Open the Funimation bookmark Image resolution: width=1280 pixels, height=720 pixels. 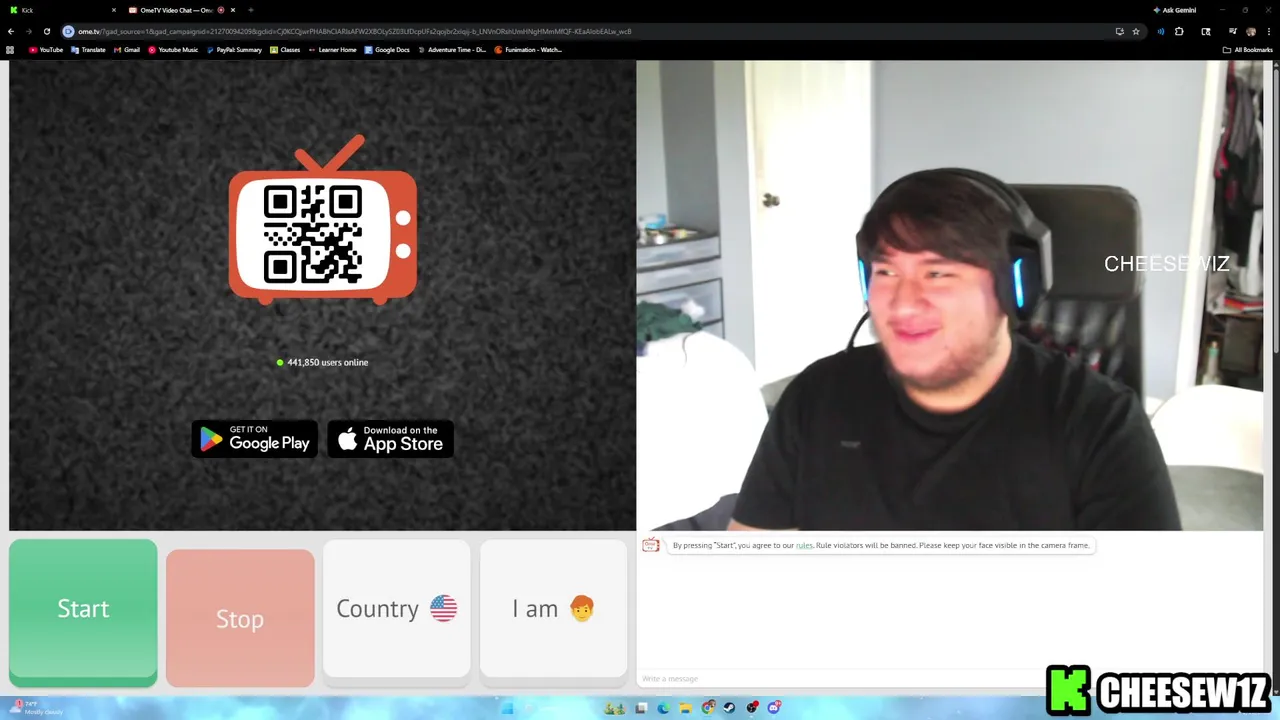528,50
